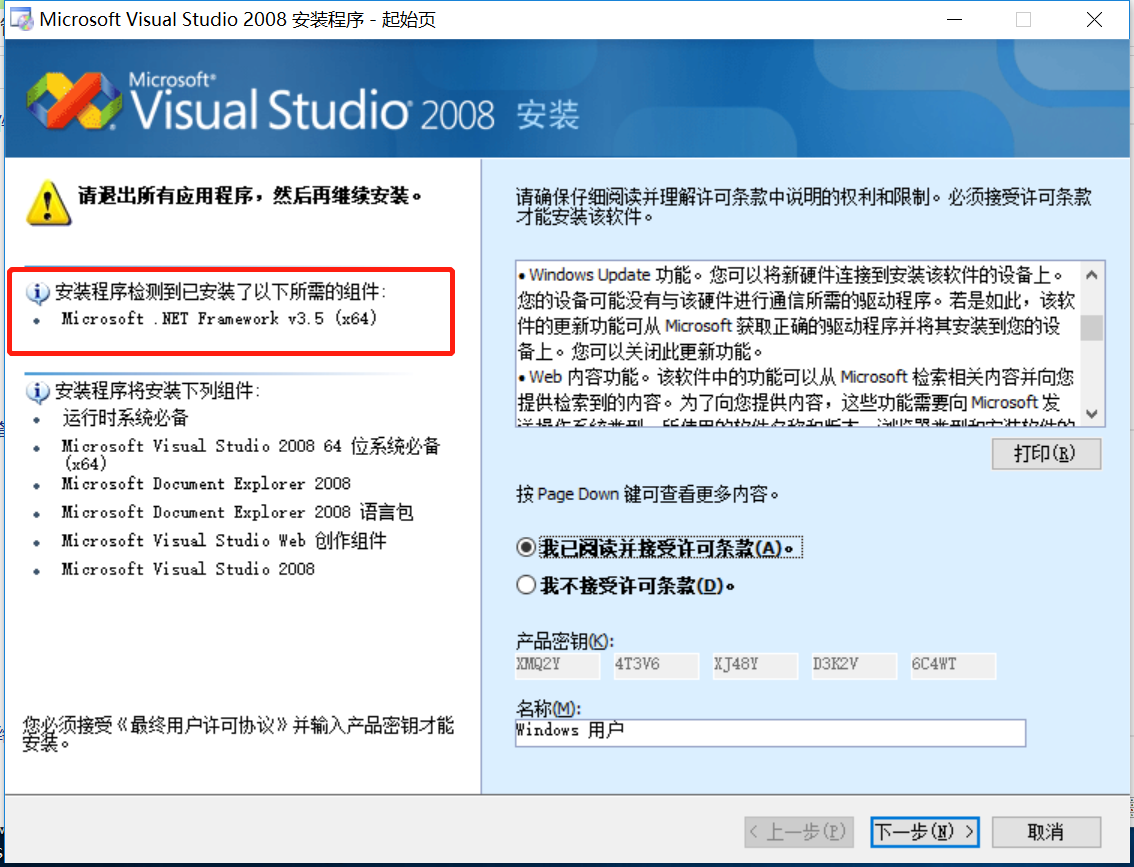Click the 名称 input field
This screenshot has height=867, width=1134.
point(770,733)
